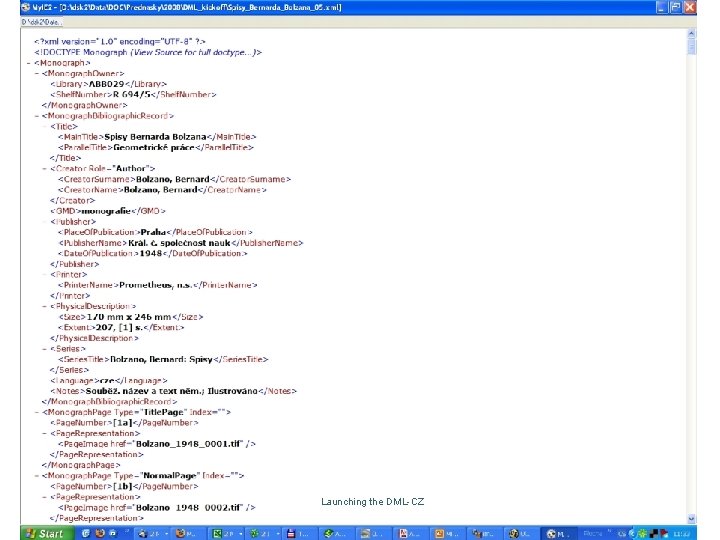This screenshot has width=720, height=540.
Task: Click the Internet Explorer title bar icon
Action: (x=26, y=7)
